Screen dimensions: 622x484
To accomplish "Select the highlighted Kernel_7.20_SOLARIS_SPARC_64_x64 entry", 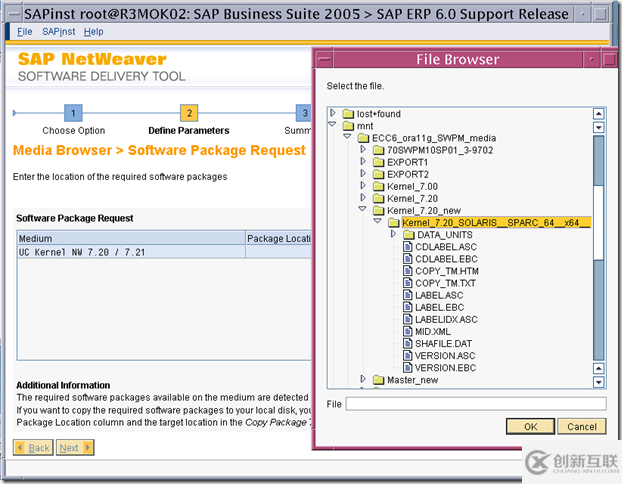I will (x=496, y=223).
